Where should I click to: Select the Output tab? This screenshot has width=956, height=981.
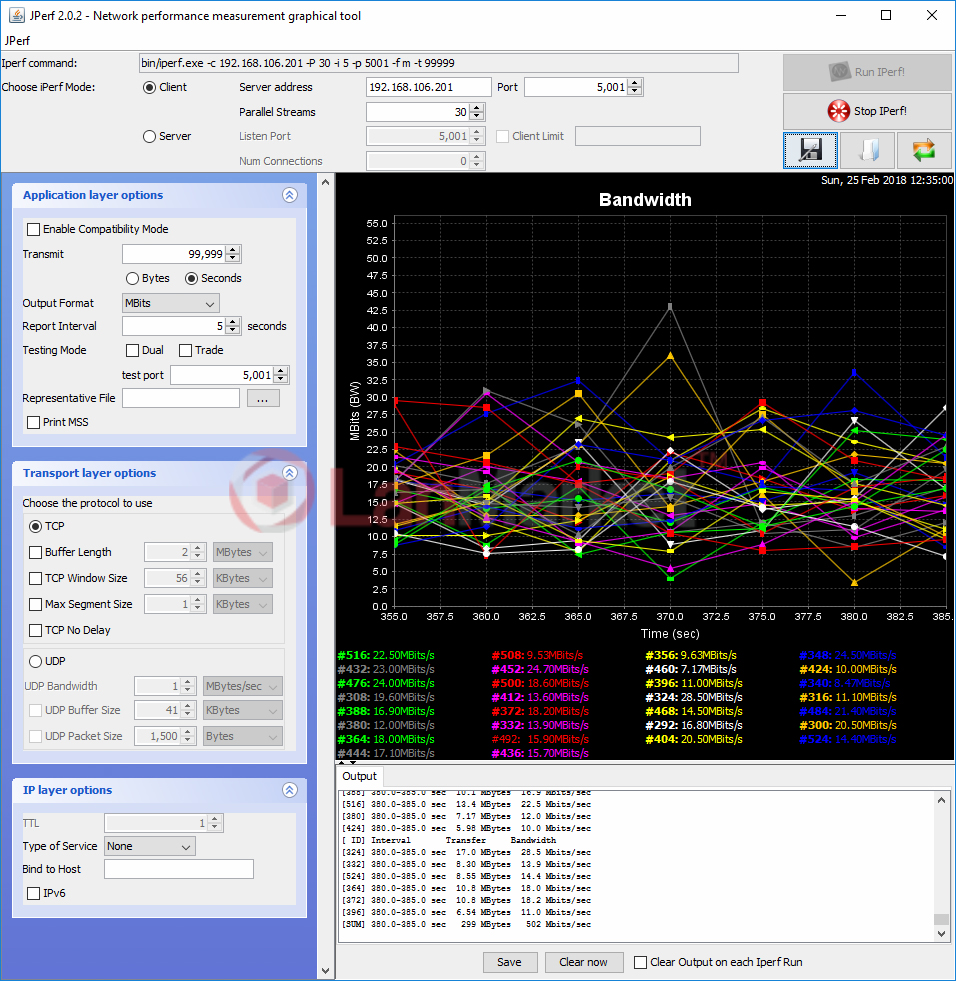(x=359, y=776)
